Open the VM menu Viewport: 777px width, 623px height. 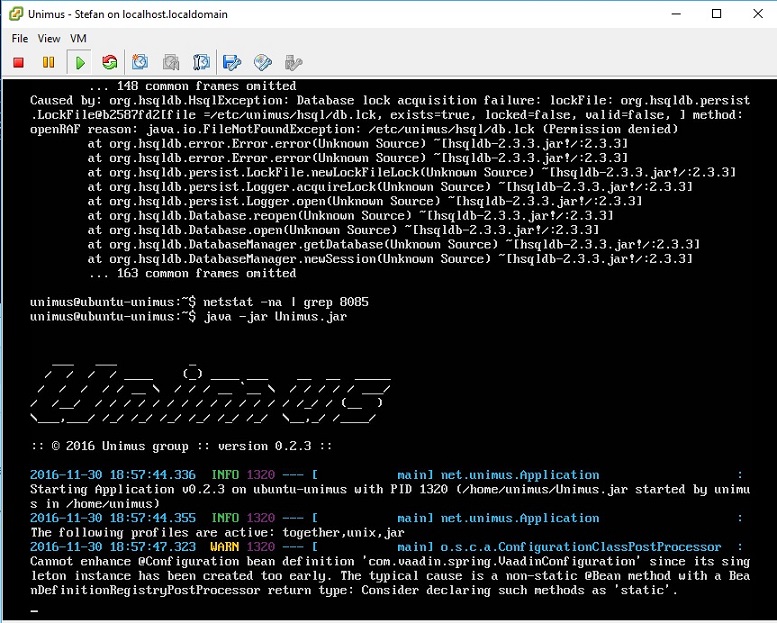coord(78,38)
